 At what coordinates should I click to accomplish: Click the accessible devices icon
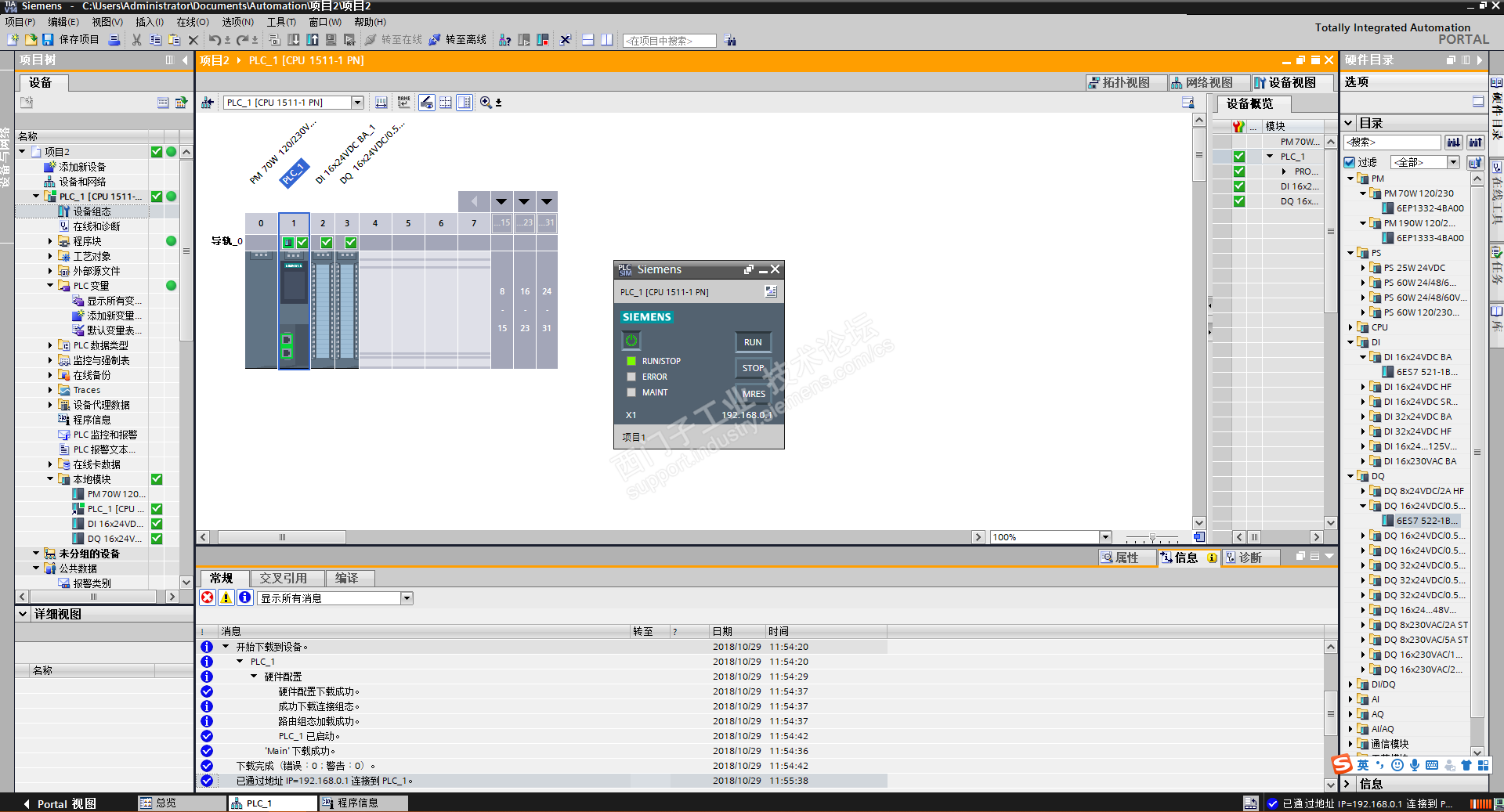505,40
